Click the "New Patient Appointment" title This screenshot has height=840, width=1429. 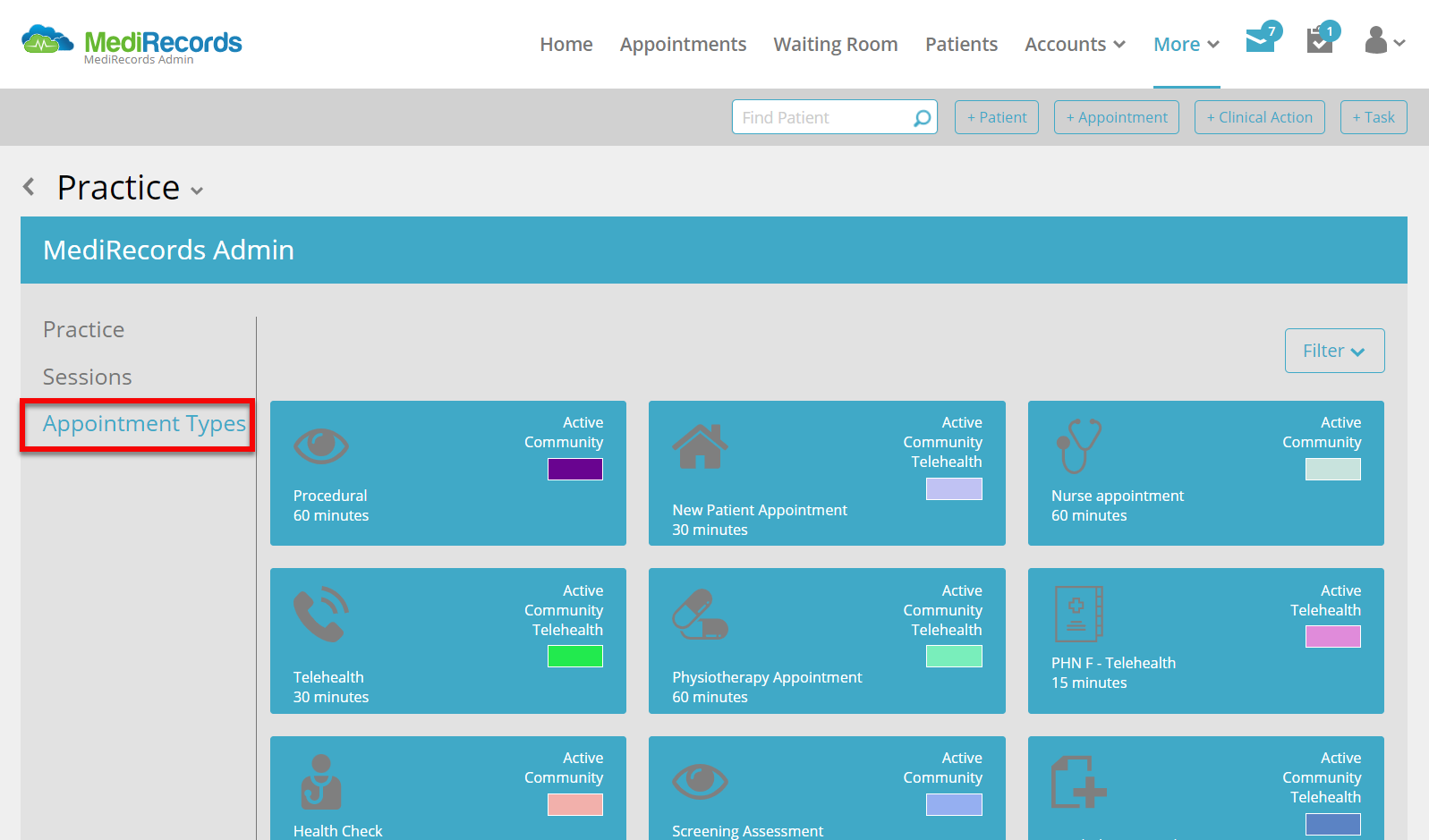[x=760, y=510]
